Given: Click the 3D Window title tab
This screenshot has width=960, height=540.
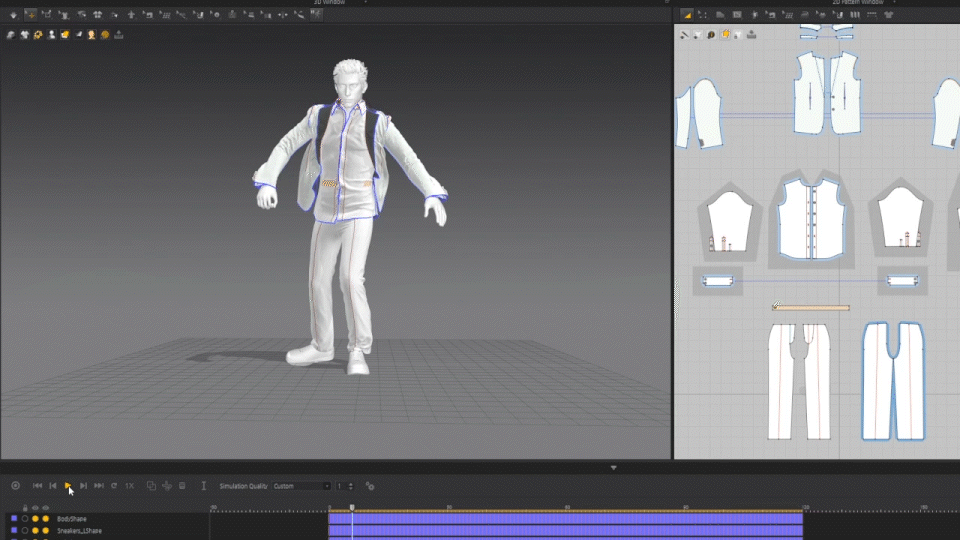Looking at the screenshot, I should [x=330, y=3].
